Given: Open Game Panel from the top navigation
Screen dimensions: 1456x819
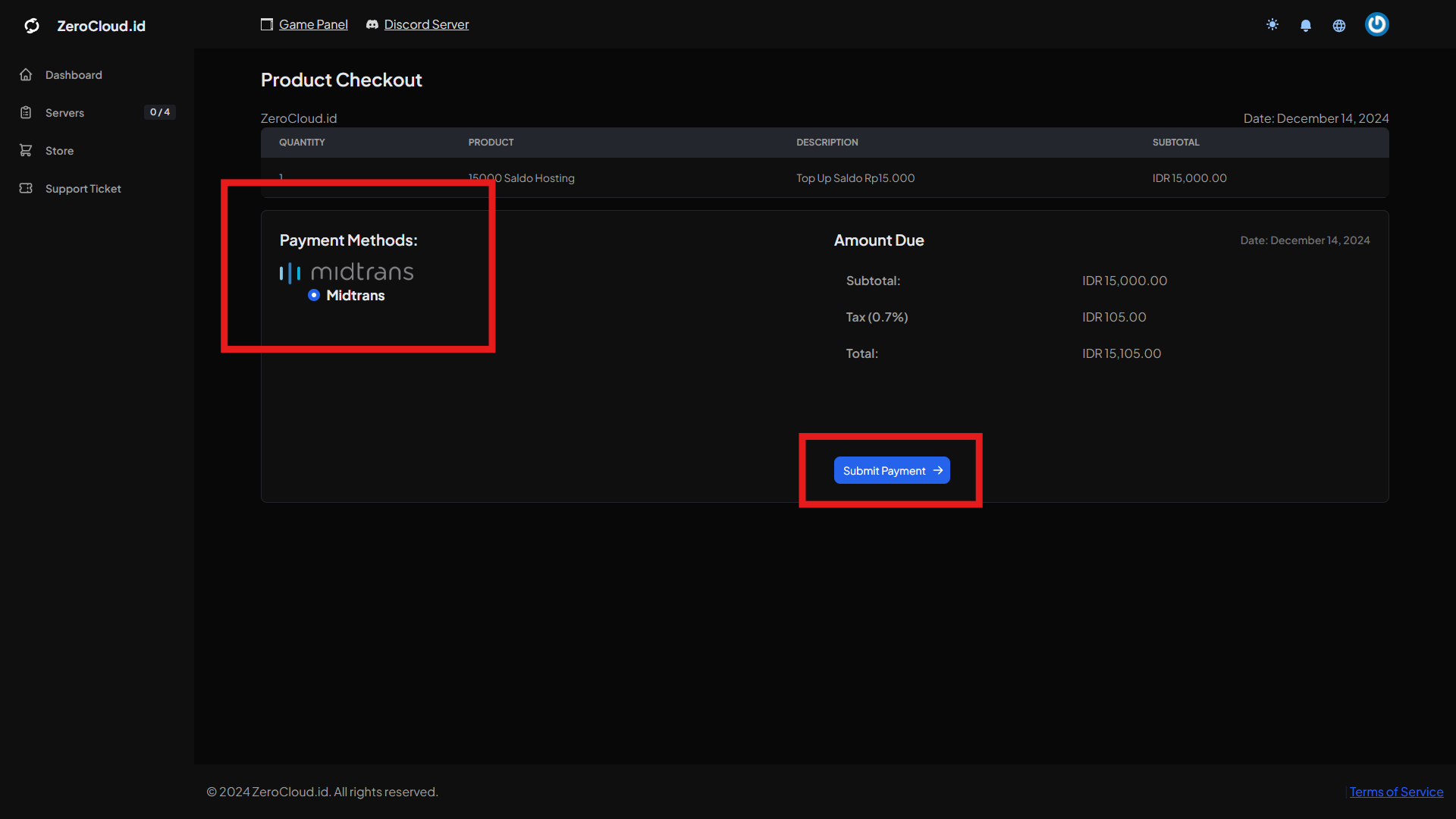Looking at the screenshot, I should pyautogui.click(x=312, y=24).
